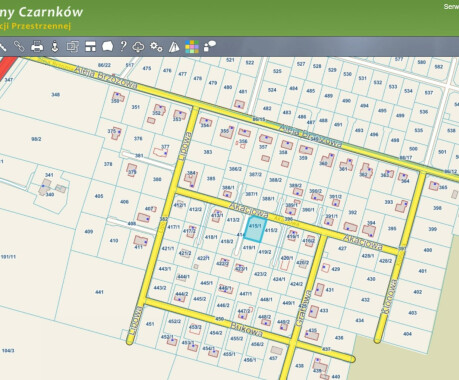
Task: Click the street view person icon
Action: pos(55,46)
